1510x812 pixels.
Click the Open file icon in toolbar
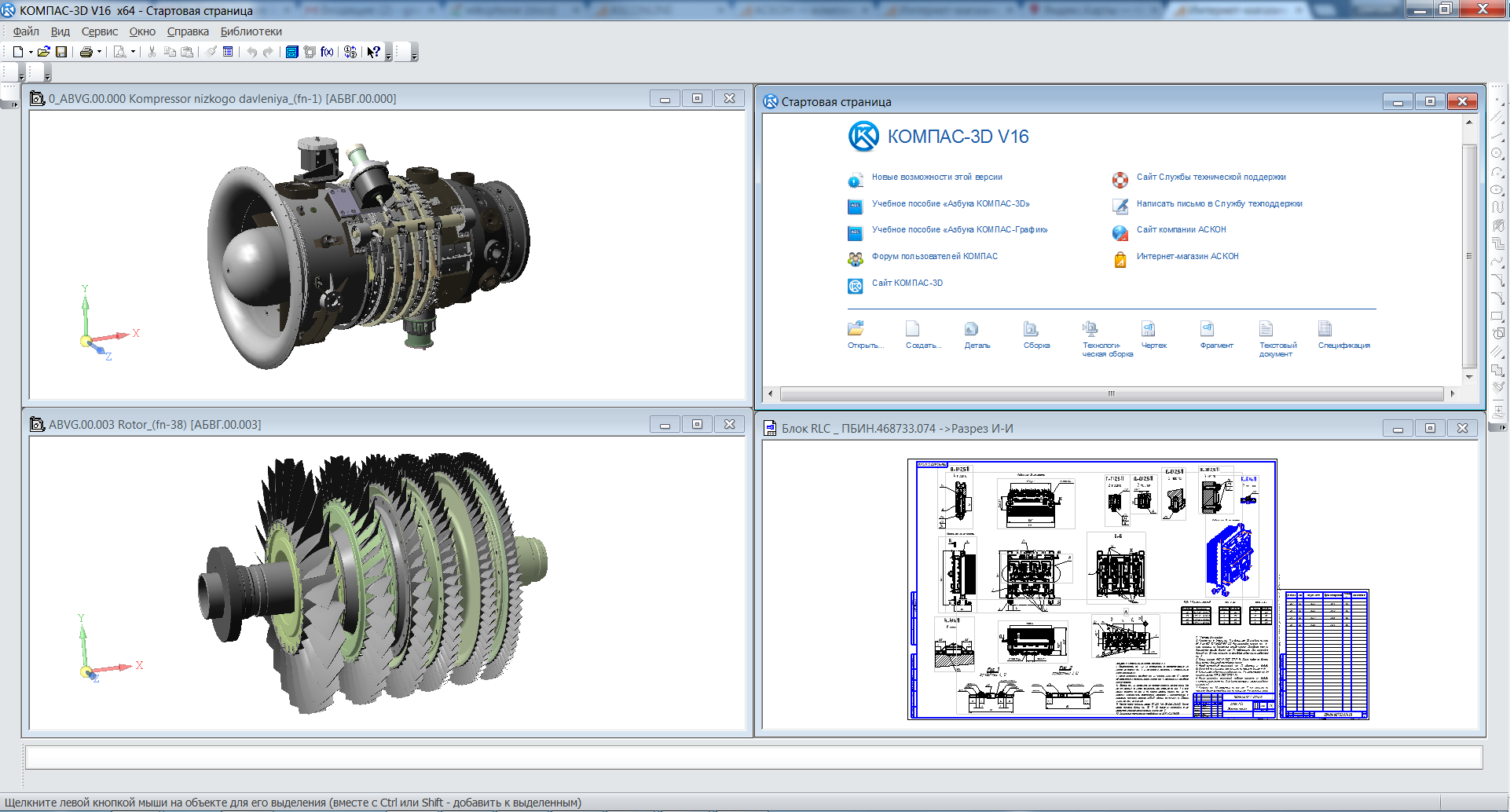44,52
